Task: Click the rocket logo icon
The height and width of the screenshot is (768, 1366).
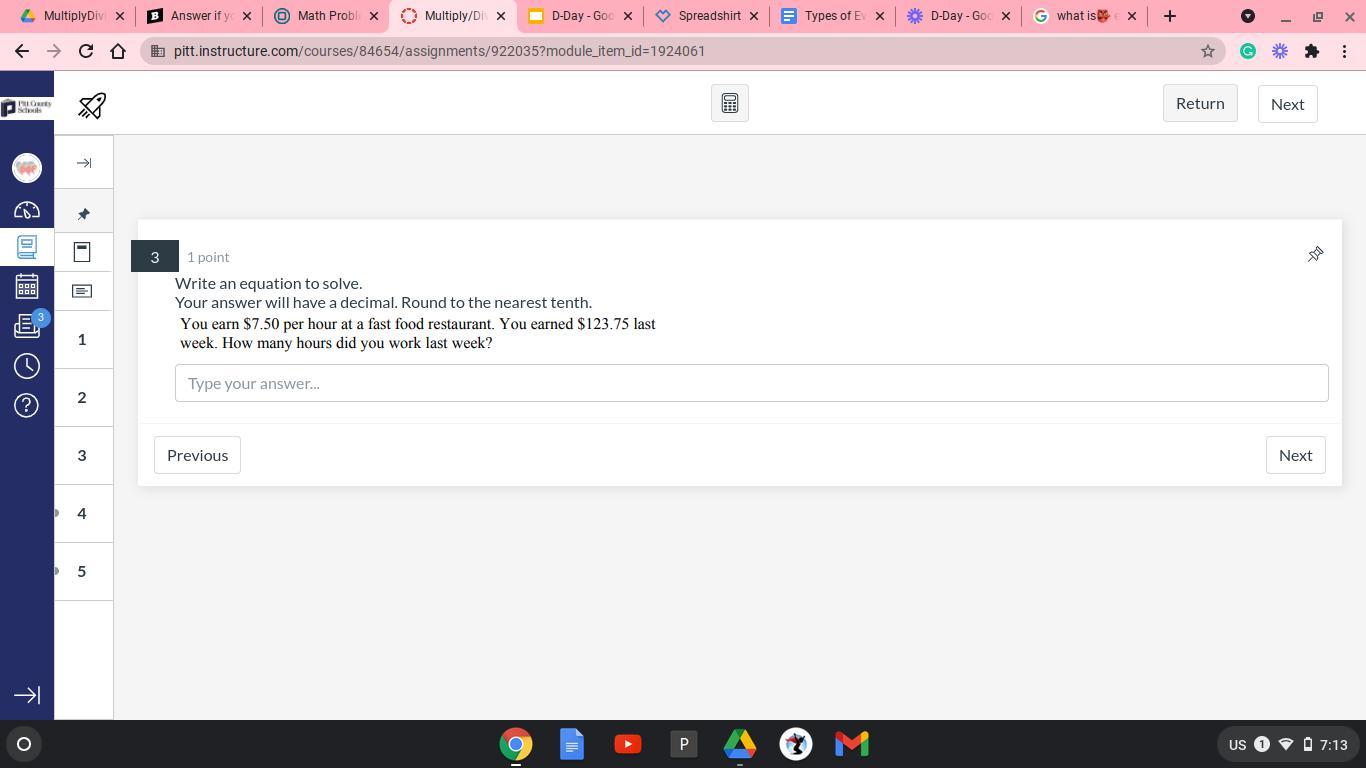Action: coord(92,105)
